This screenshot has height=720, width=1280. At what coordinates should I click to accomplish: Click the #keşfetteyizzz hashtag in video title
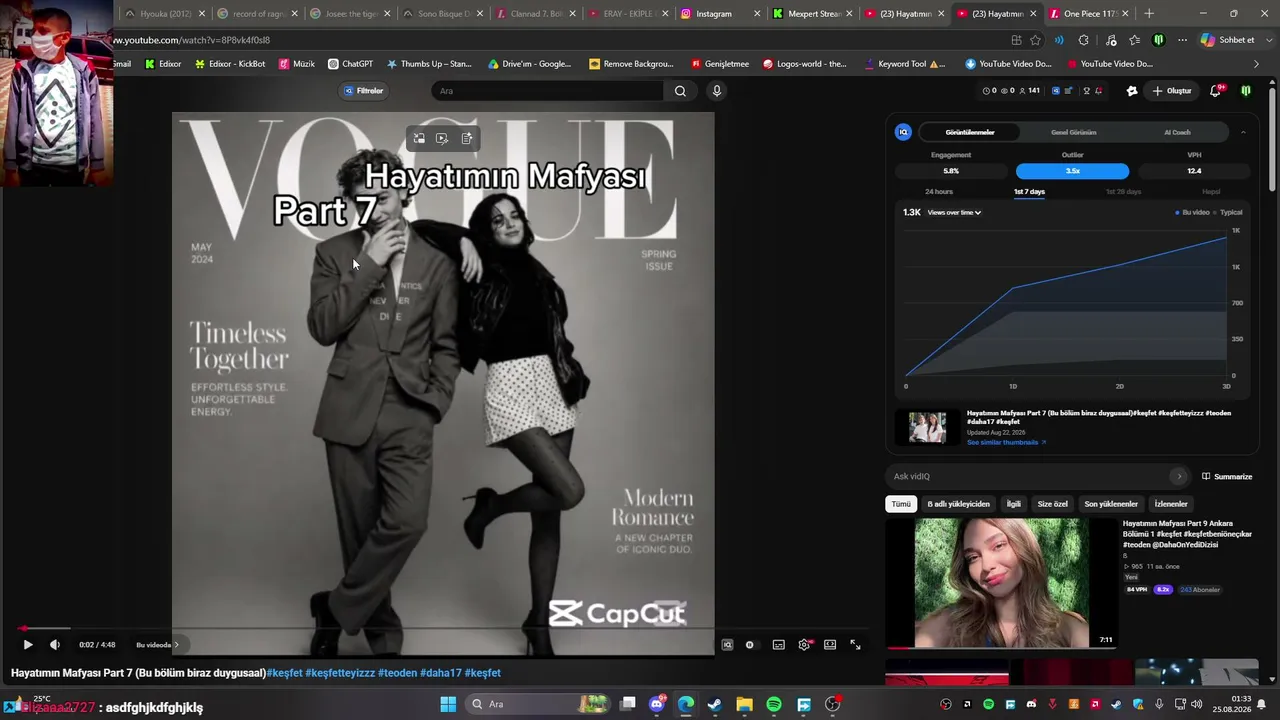pyautogui.click(x=340, y=673)
